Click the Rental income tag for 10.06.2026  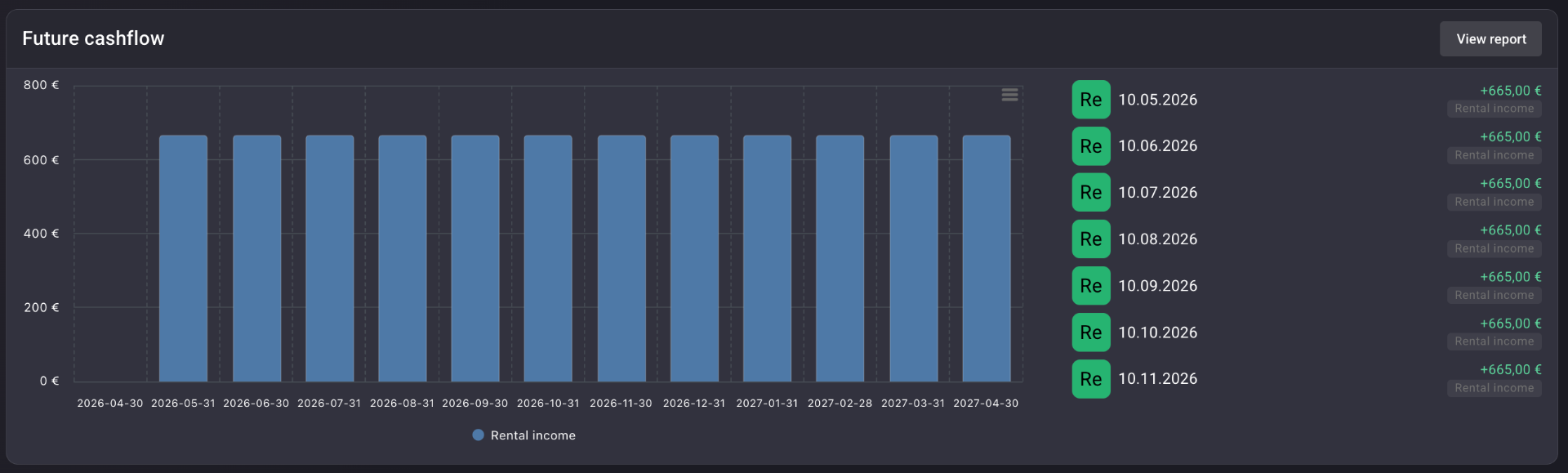click(1494, 155)
